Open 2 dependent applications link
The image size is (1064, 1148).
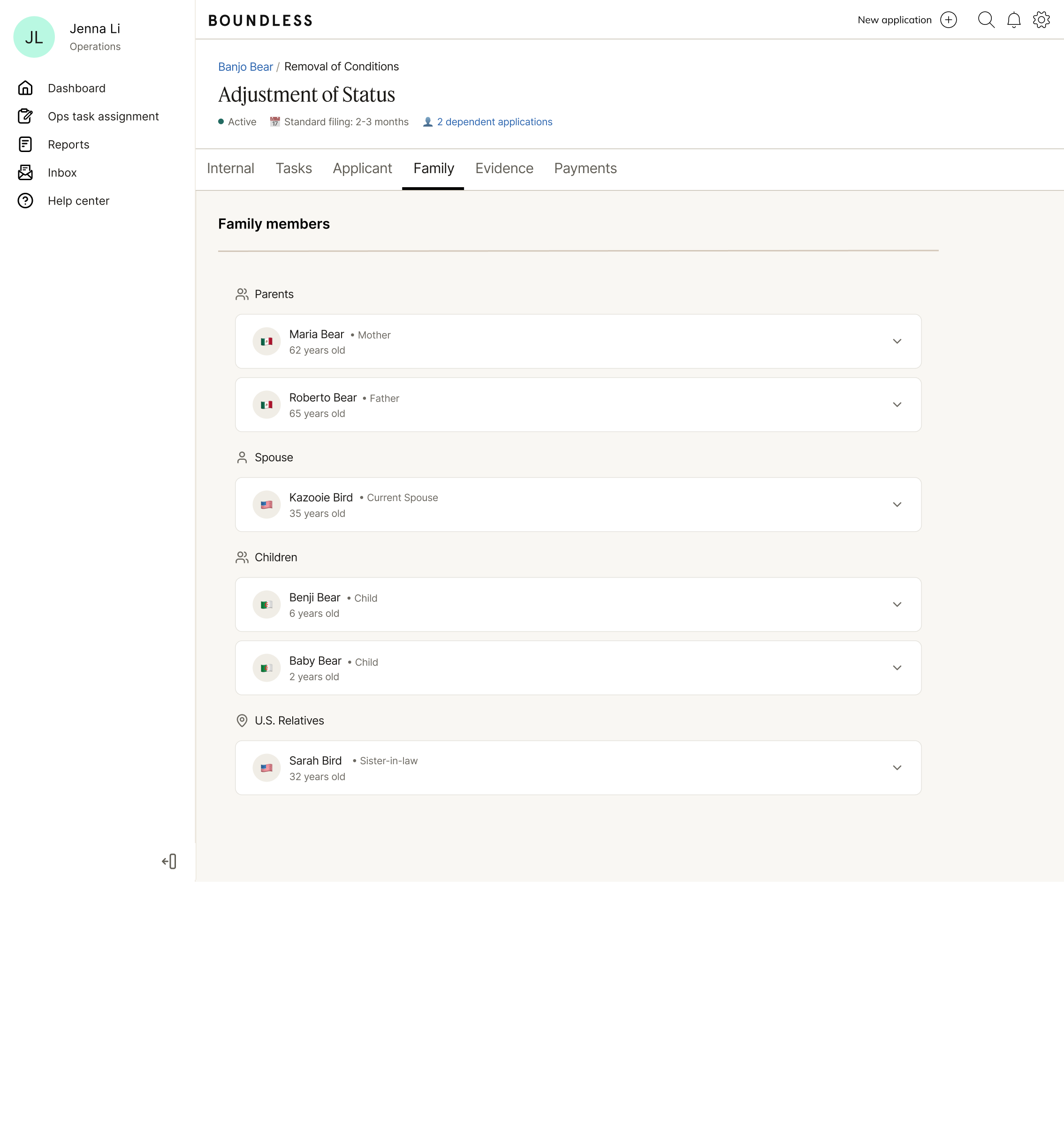click(494, 122)
